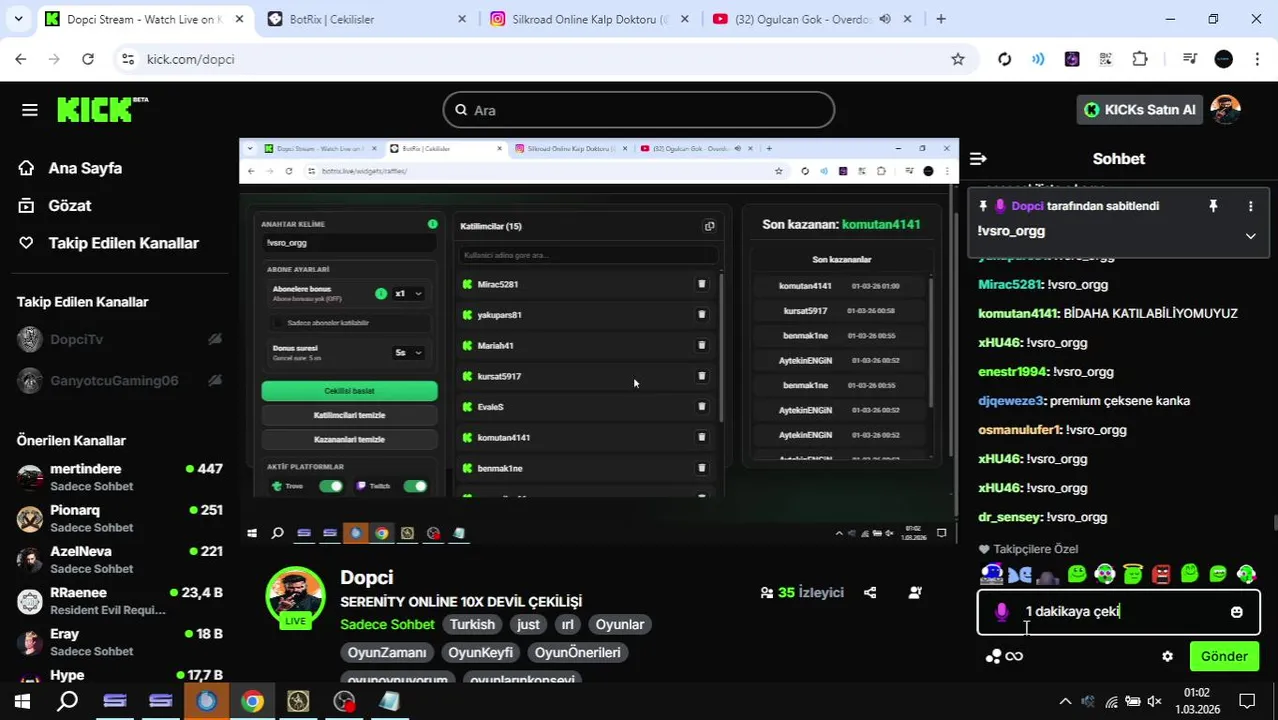Open Gözat browse page
Viewport: 1278px width, 720px height.
point(56,205)
